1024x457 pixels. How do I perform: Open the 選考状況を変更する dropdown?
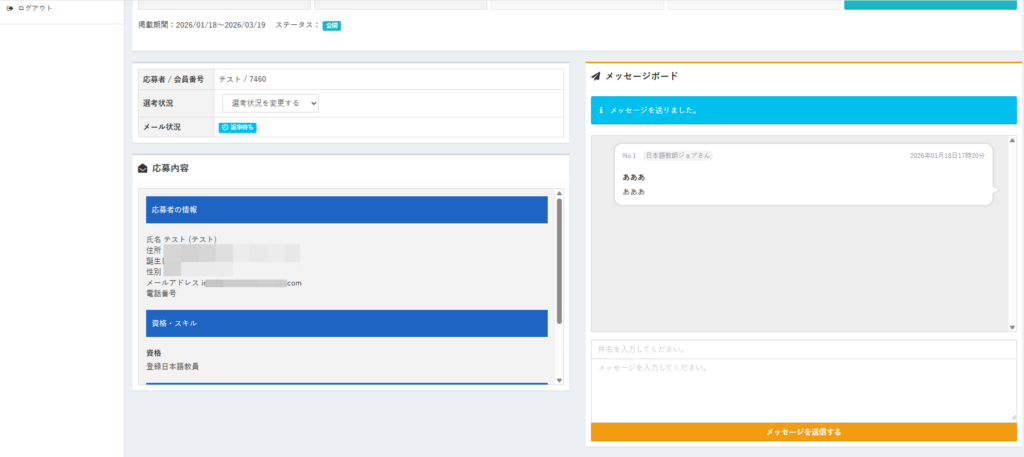(270, 103)
